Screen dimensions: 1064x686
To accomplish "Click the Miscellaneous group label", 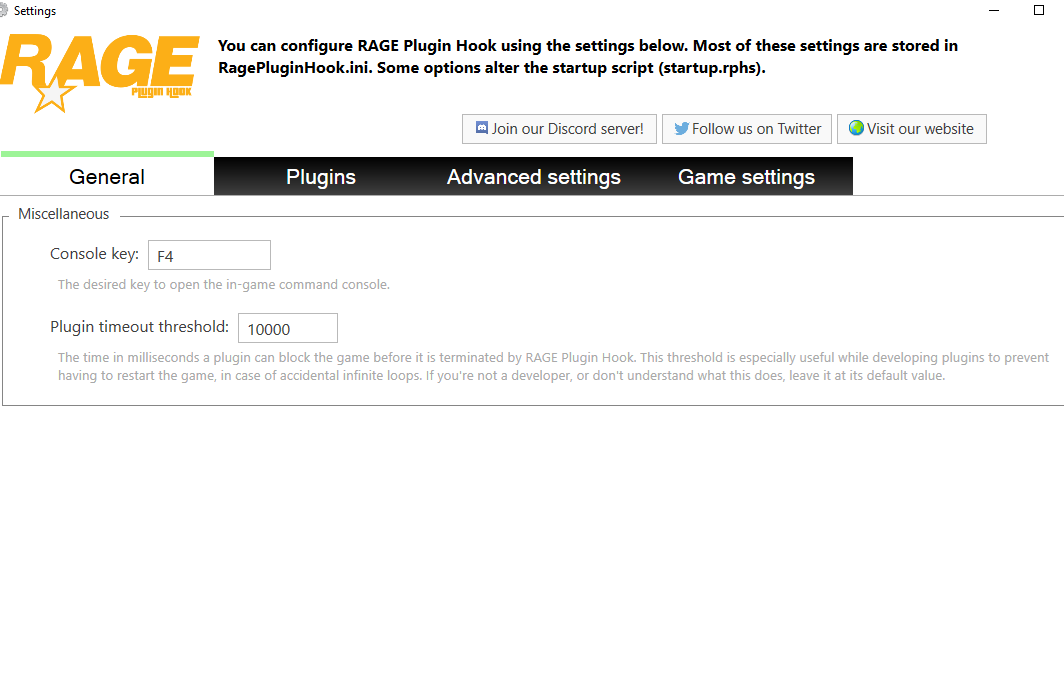I will coord(63,214).
